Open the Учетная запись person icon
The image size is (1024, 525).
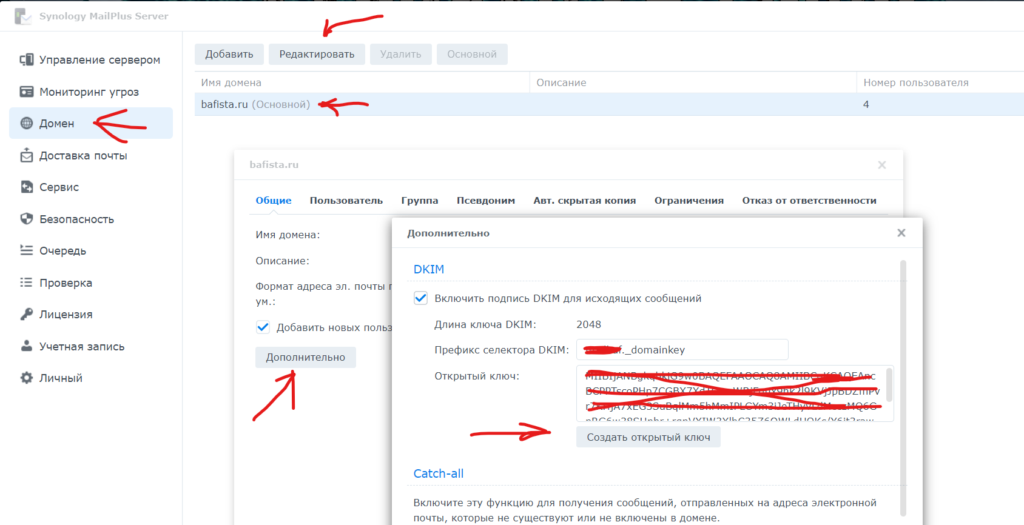tap(27, 346)
